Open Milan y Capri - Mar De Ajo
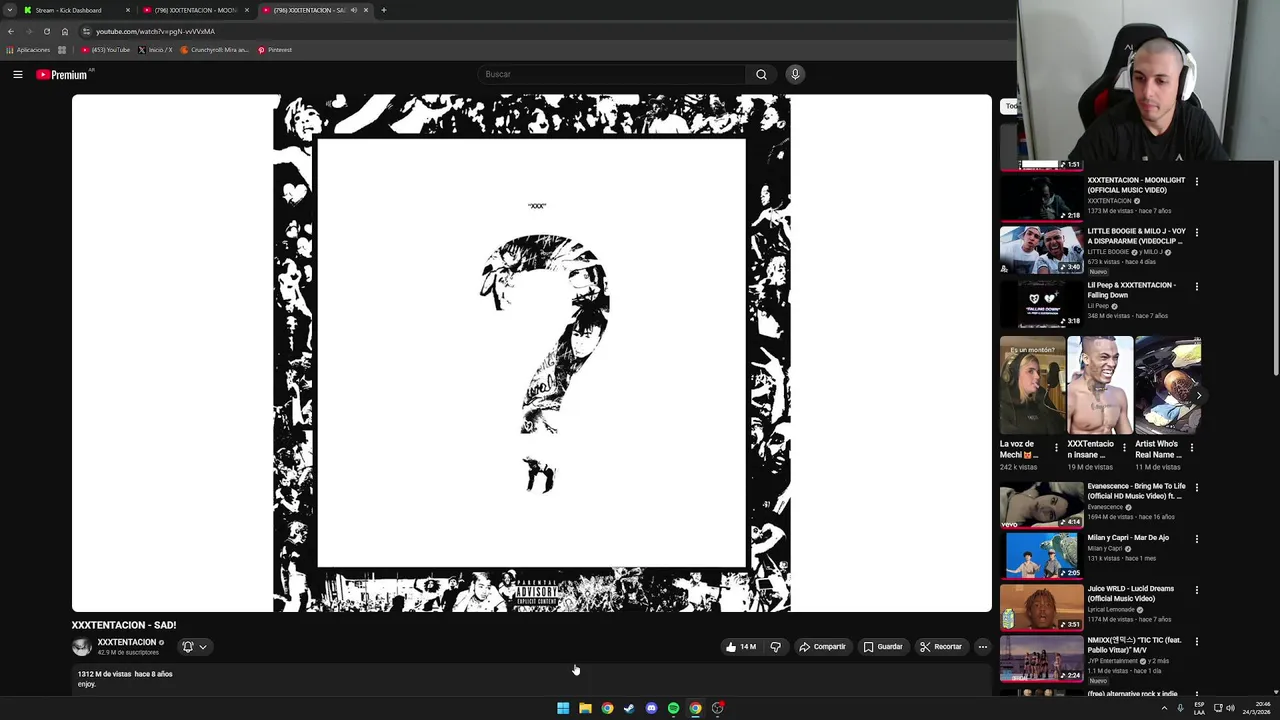This screenshot has width=1280, height=720. click(x=1128, y=538)
